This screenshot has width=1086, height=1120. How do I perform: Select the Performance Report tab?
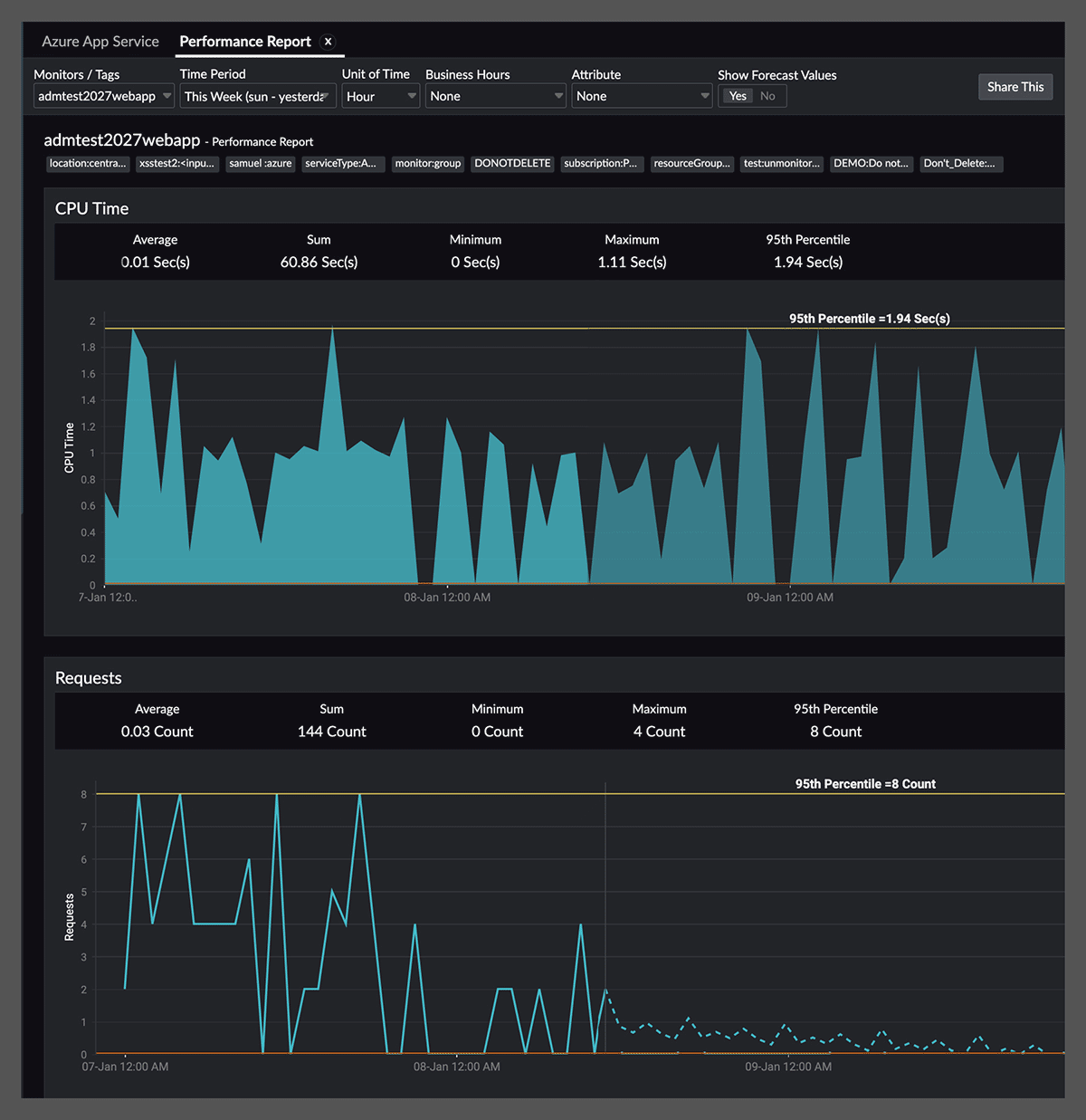[x=244, y=41]
